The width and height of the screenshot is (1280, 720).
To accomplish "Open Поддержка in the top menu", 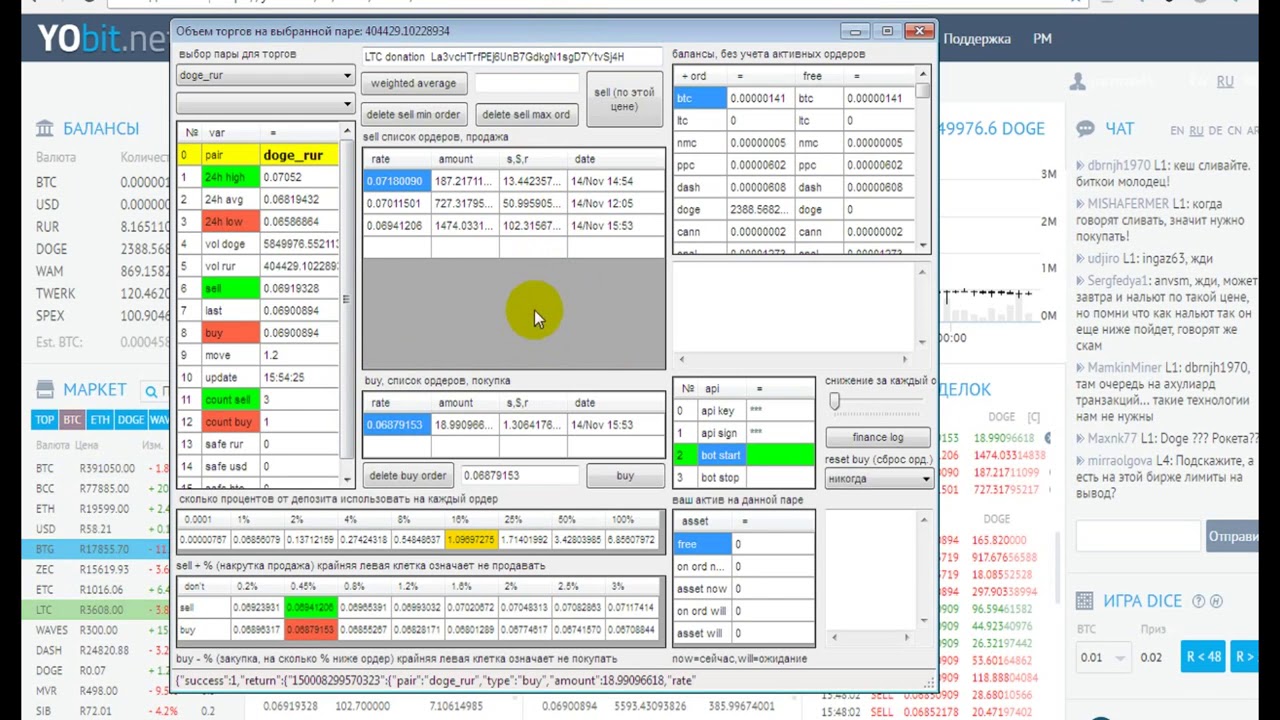I will point(977,38).
